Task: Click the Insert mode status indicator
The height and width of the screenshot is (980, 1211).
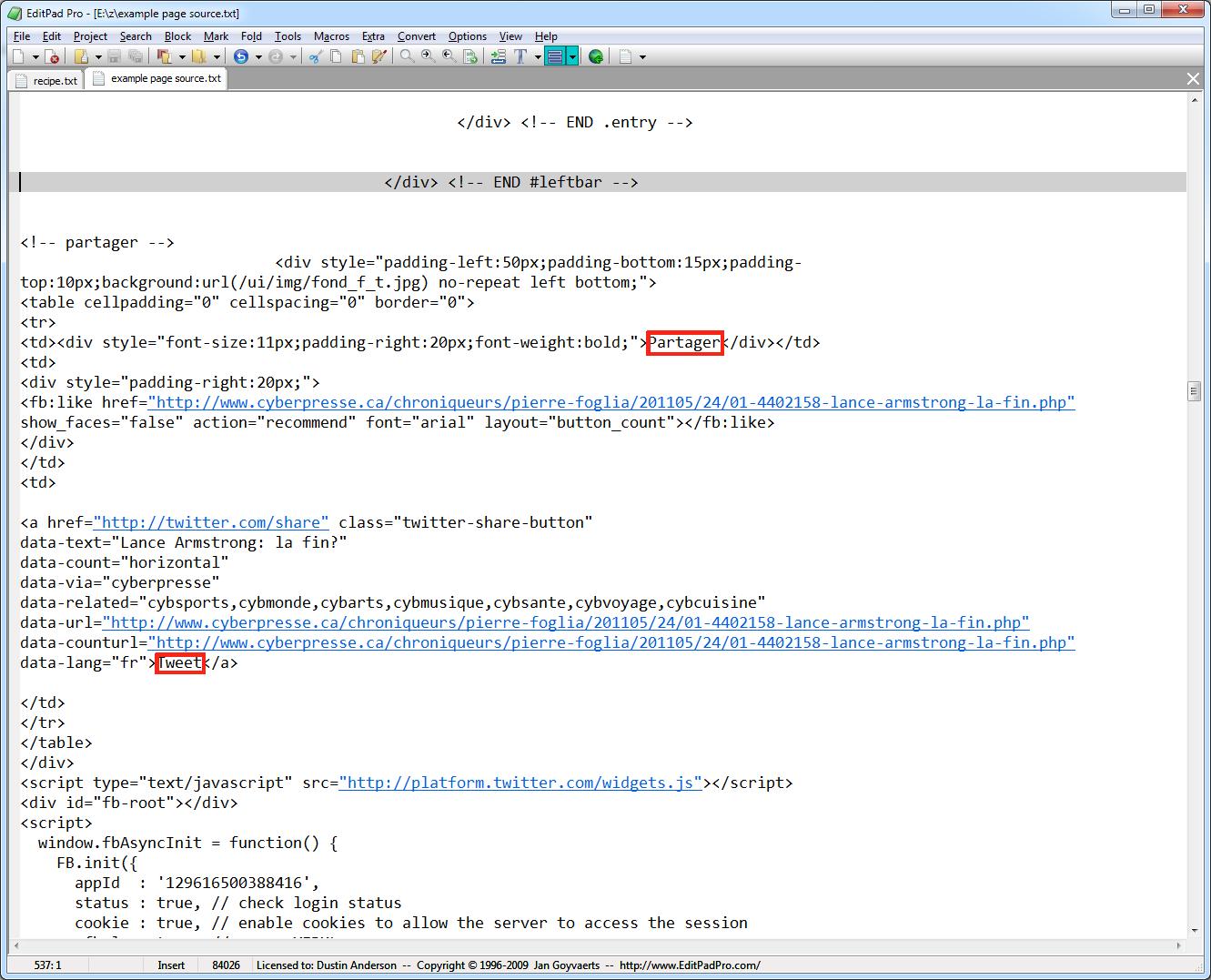Action: point(171,965)
